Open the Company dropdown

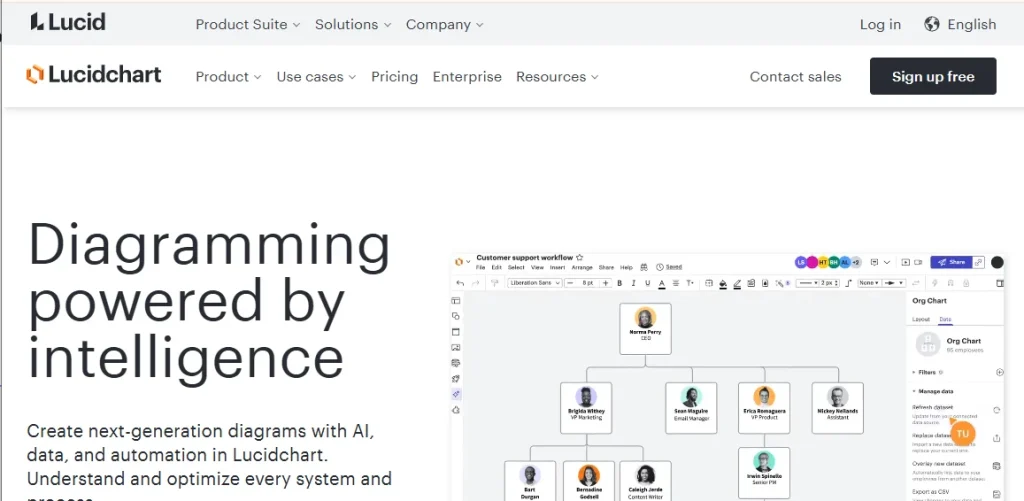click(445, 24)
